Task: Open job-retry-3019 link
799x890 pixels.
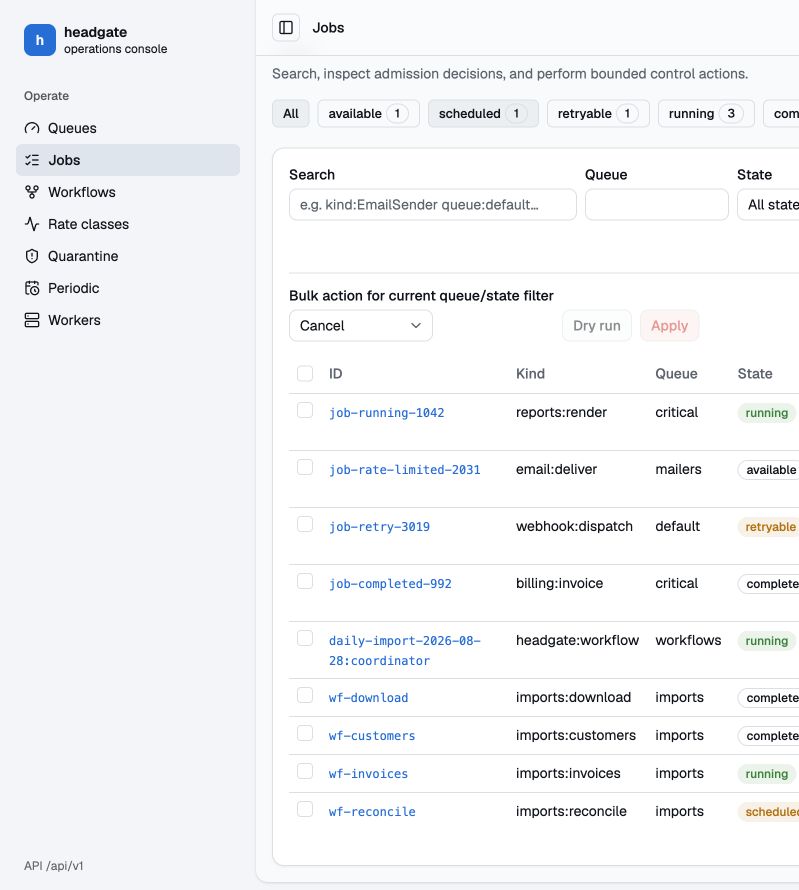Action: point(379,527)
